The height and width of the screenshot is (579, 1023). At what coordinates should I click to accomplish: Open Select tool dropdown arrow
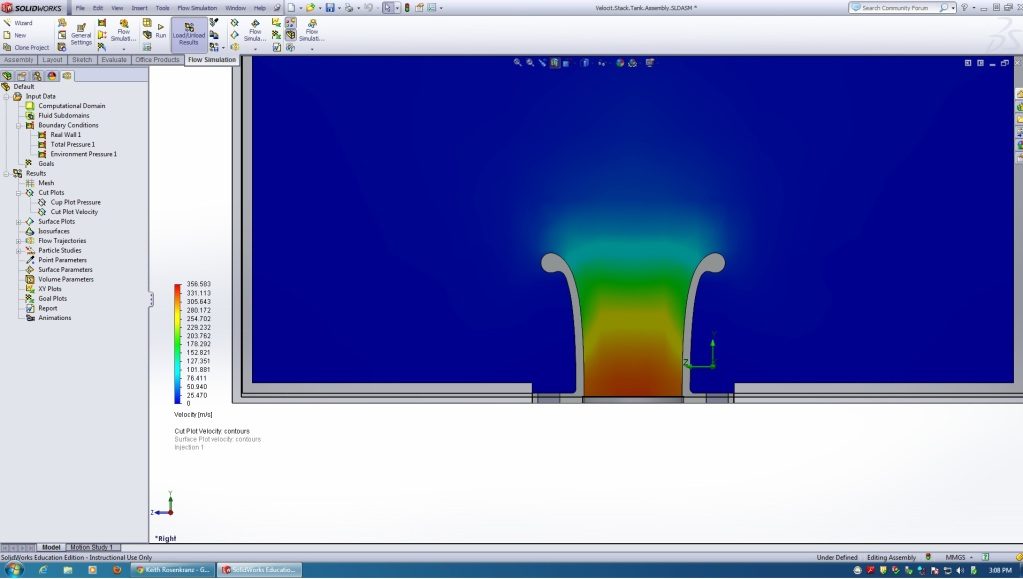[x=397, y=8]
